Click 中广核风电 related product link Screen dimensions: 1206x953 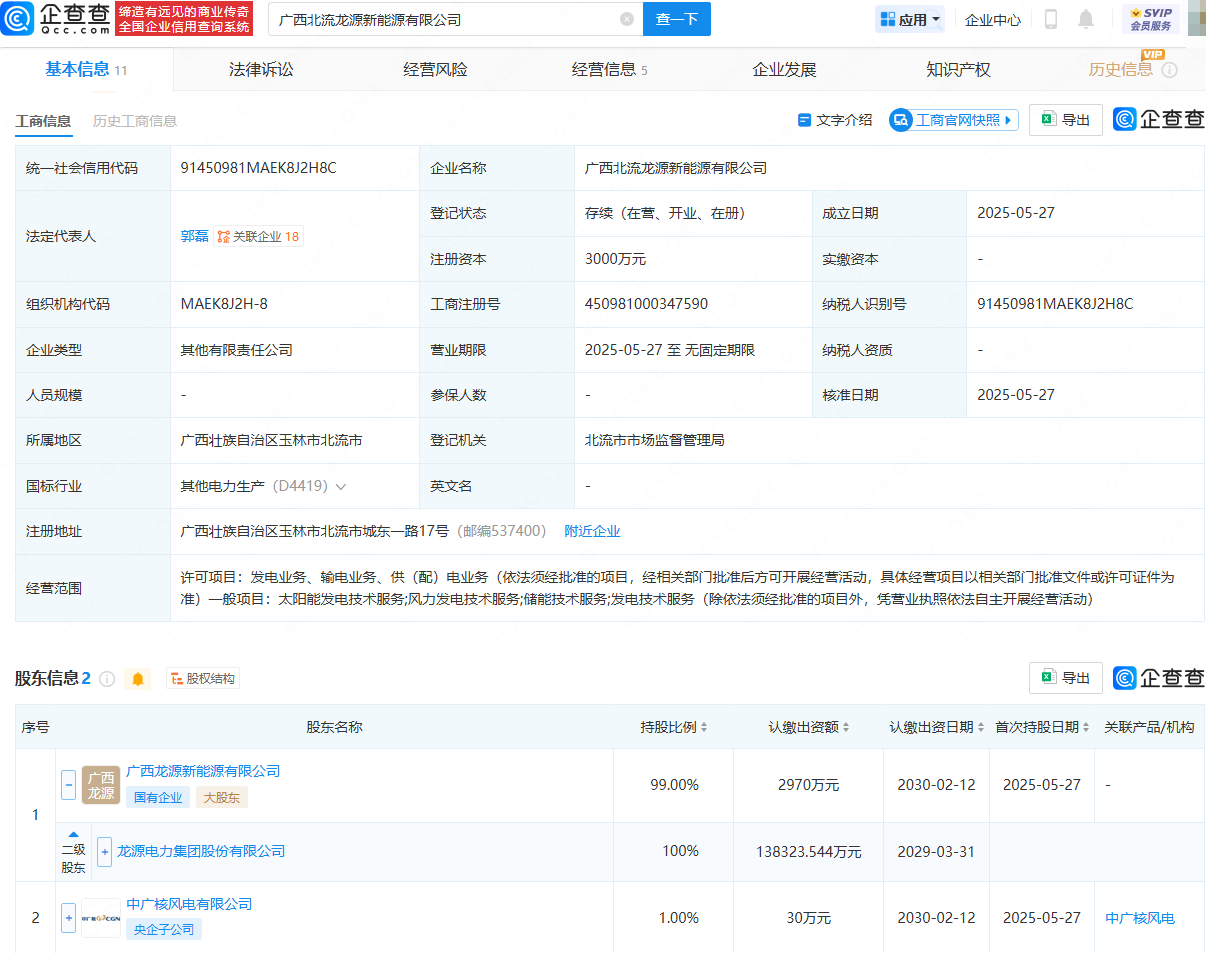coord(1140,918)
